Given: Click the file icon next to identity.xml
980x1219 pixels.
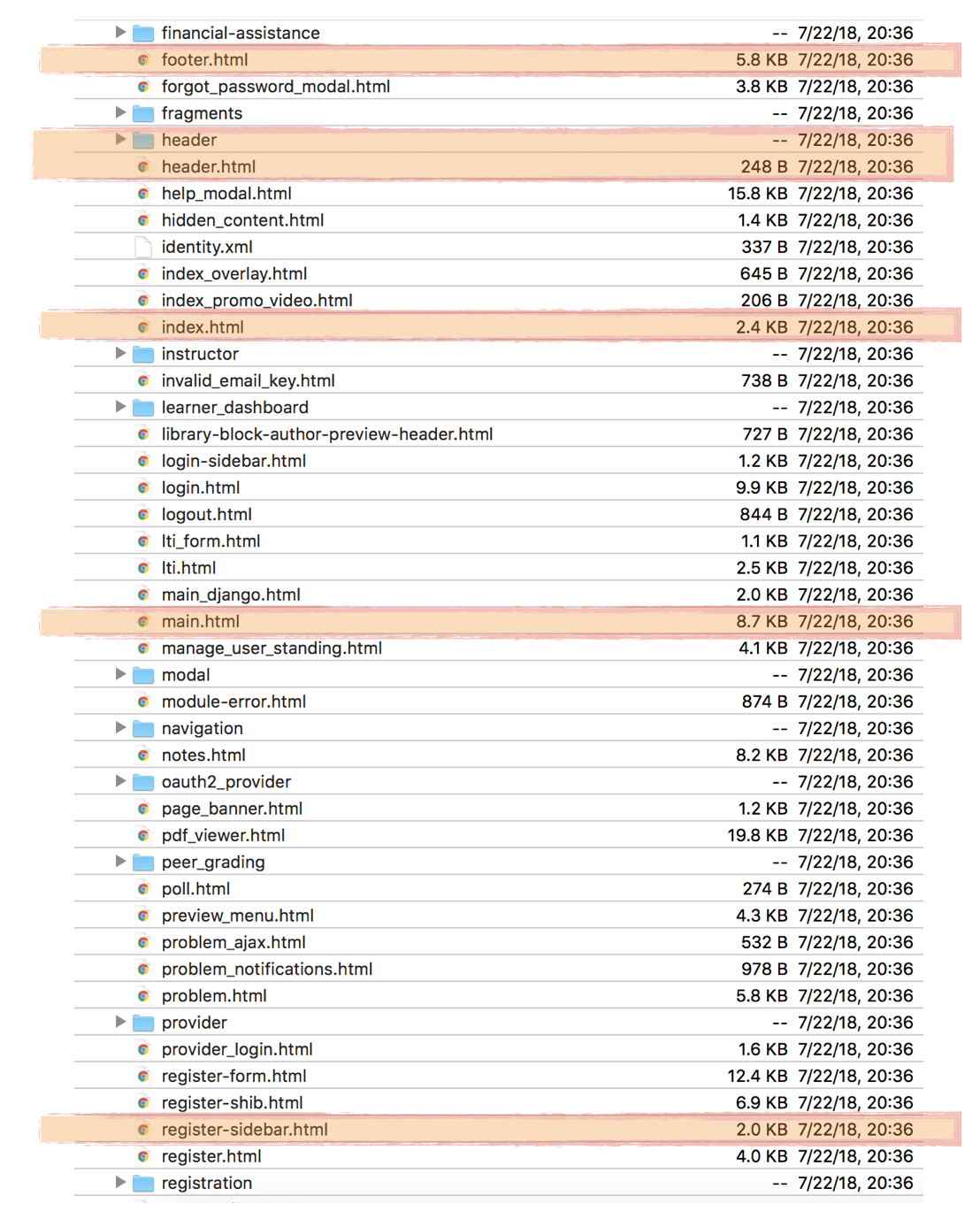Looking at the screenshot, I should [x=143, y=247].
